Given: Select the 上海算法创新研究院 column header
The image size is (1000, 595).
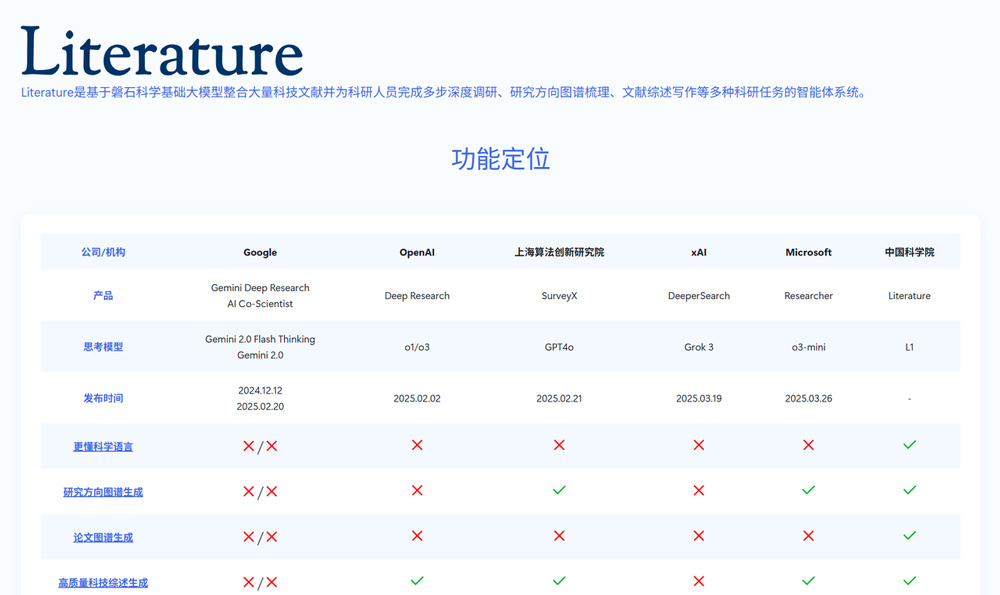Looking at the screenshot, I should (559, 253).
